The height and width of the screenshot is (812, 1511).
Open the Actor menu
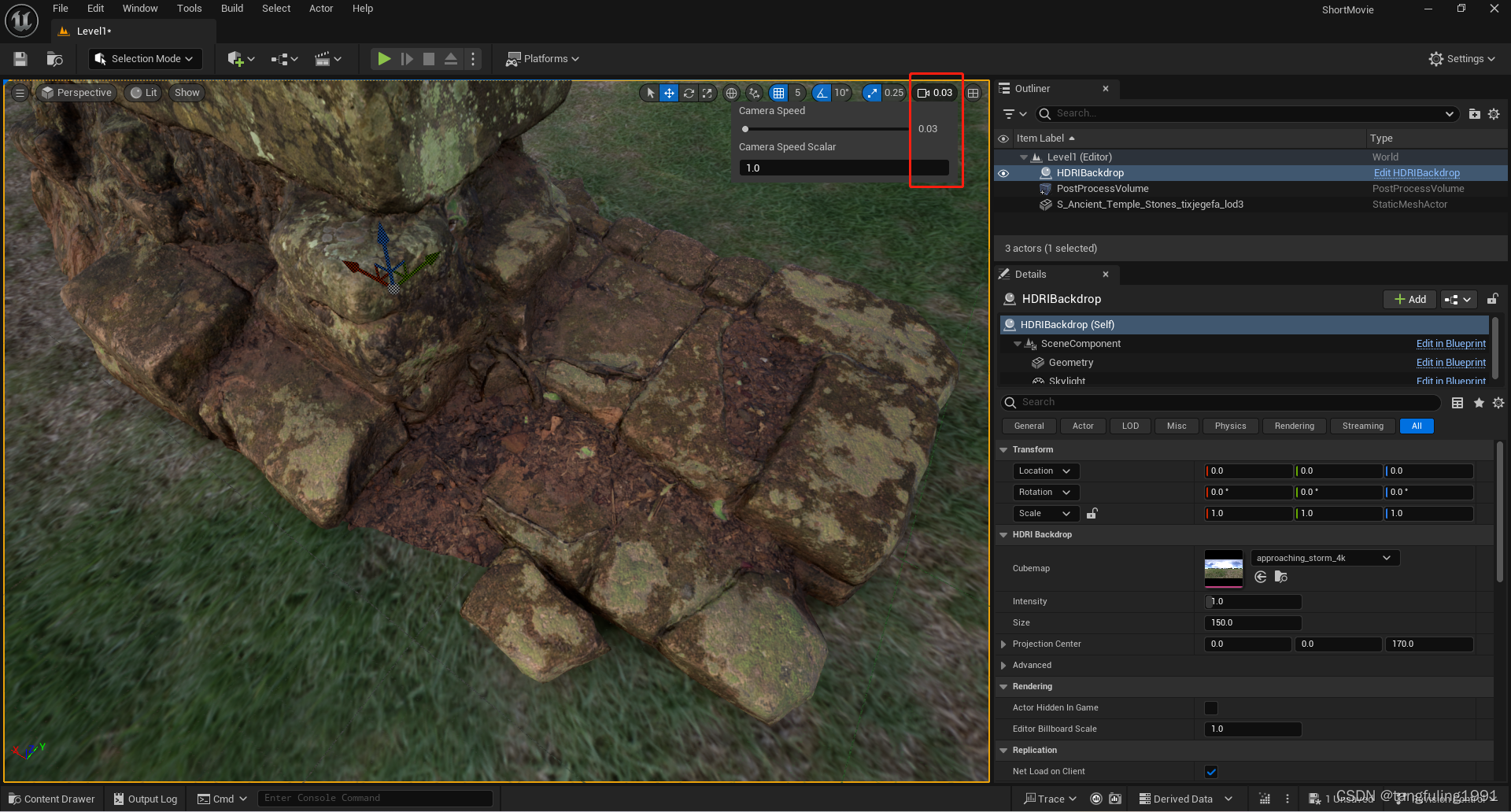[x=321, y=9]
